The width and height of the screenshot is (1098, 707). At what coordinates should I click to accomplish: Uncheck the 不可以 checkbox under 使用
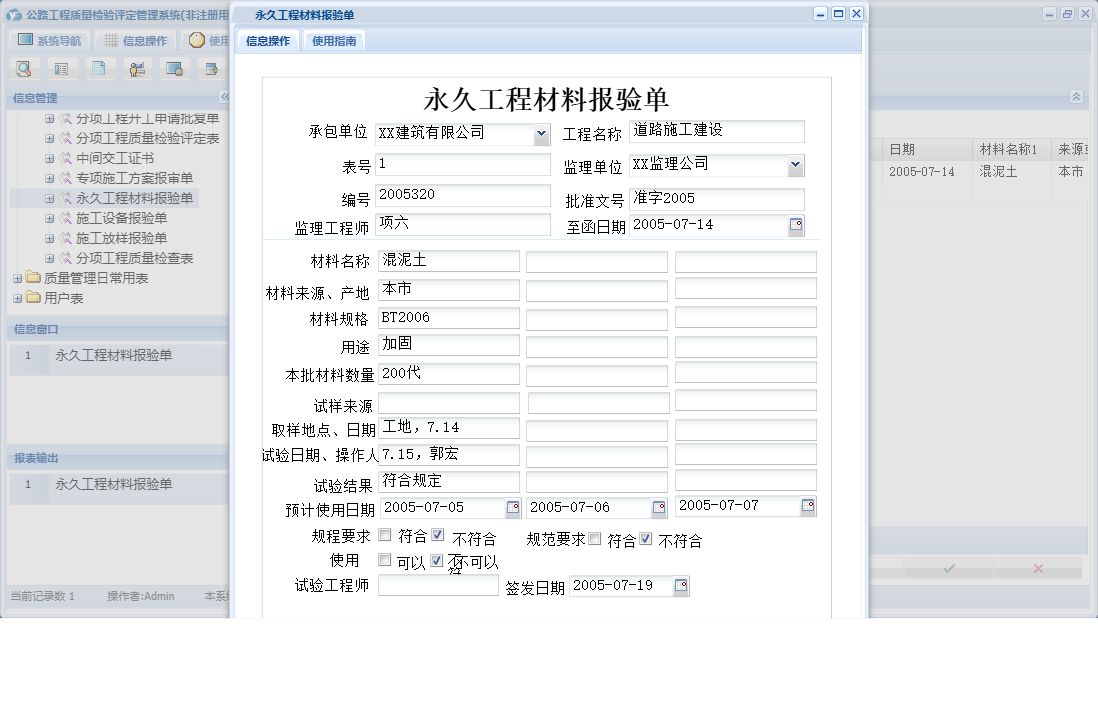click(436, 561)
